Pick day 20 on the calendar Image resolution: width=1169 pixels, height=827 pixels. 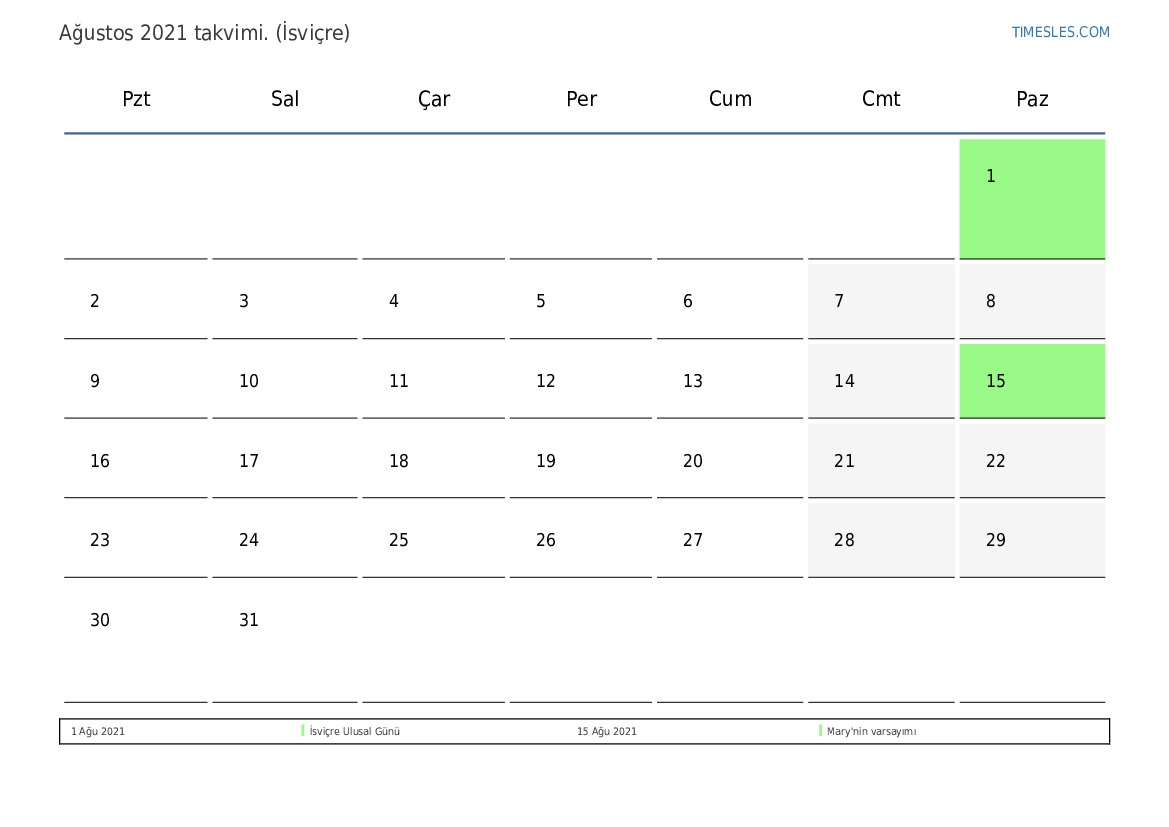pyautogui.click(x=730, y=461)
